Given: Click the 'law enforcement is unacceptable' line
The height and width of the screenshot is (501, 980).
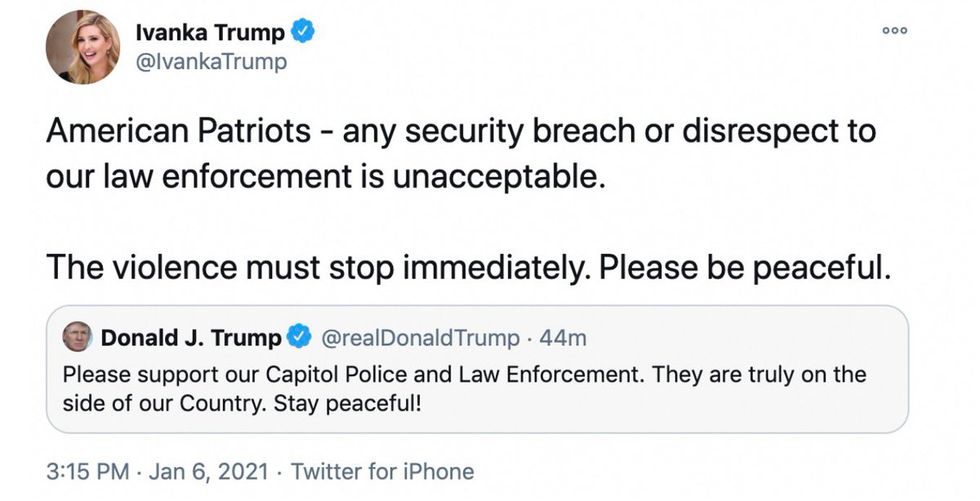Looking at the screenshot, I should click(326, 179).
